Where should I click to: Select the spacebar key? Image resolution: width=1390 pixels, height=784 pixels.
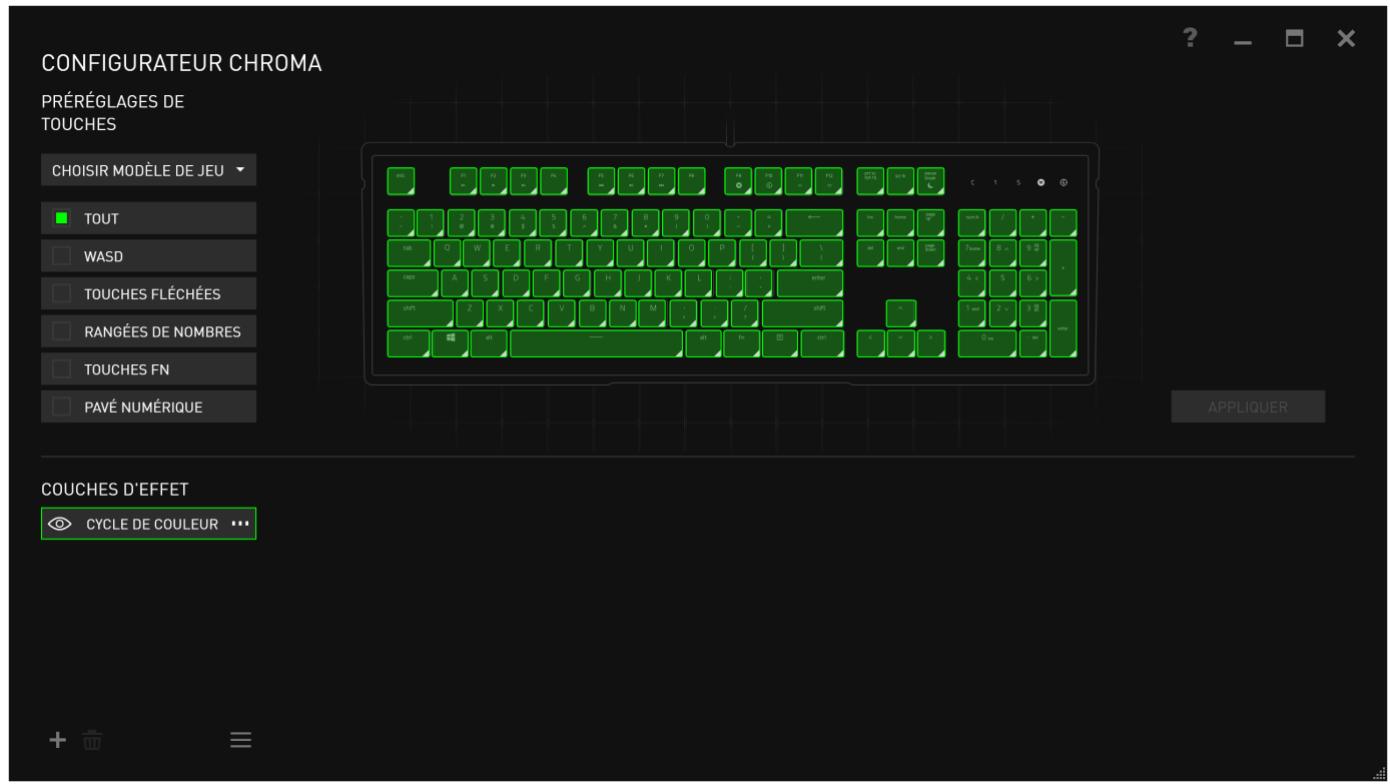pyautogui.click(x=597, y=344)
